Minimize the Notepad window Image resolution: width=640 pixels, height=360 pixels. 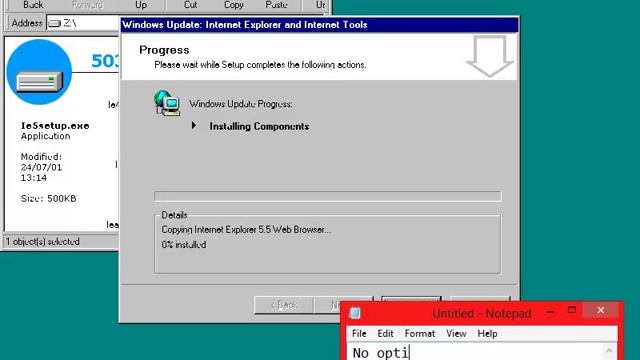[550, 311]
